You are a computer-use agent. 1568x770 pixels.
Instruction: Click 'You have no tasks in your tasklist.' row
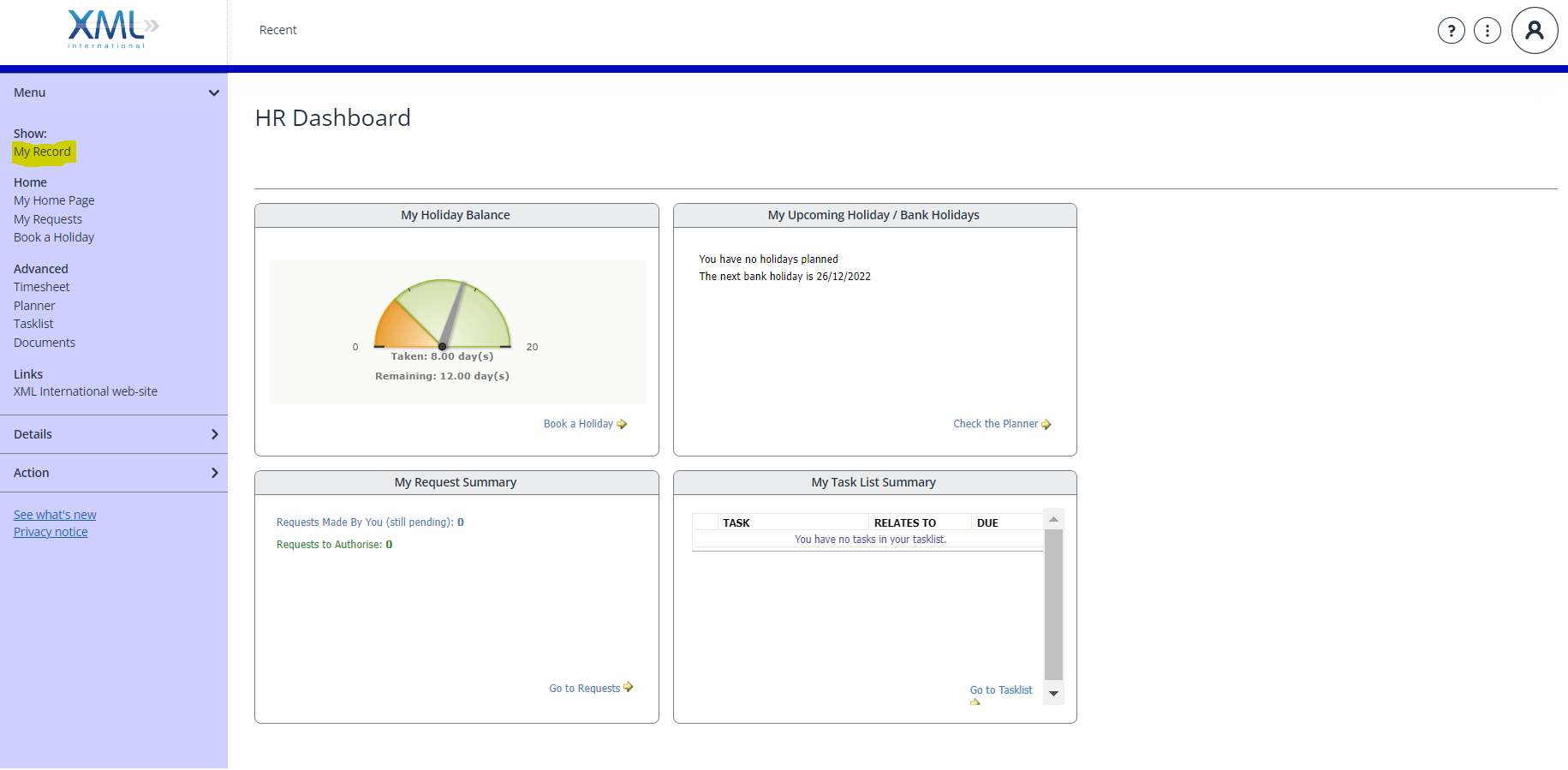click(870, 540)
